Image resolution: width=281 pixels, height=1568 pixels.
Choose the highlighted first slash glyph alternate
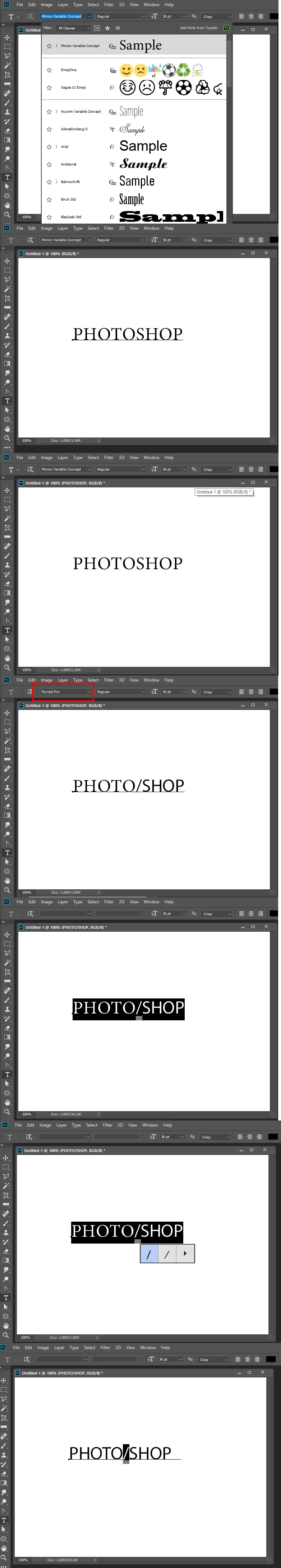click(x=149, y=1254)
